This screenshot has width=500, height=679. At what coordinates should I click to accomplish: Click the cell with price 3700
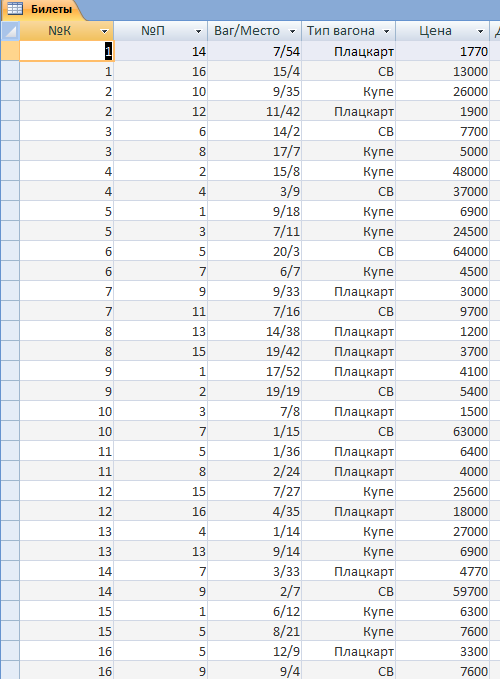[442, 351]
